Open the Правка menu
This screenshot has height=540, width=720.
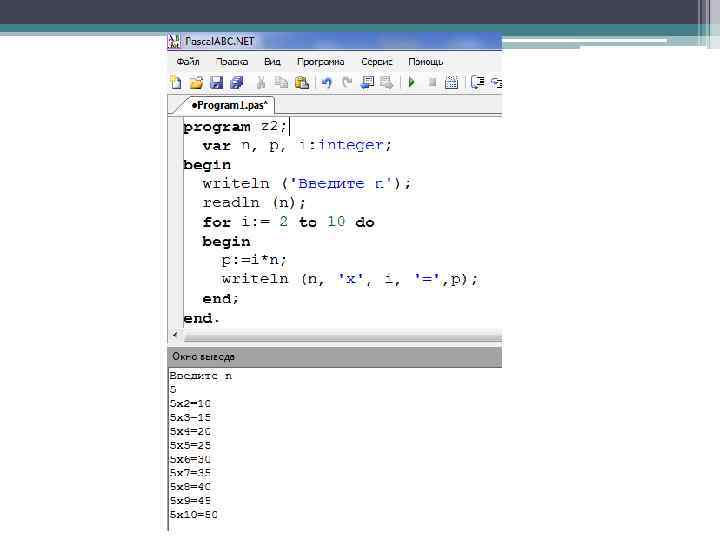click(232, 62)
